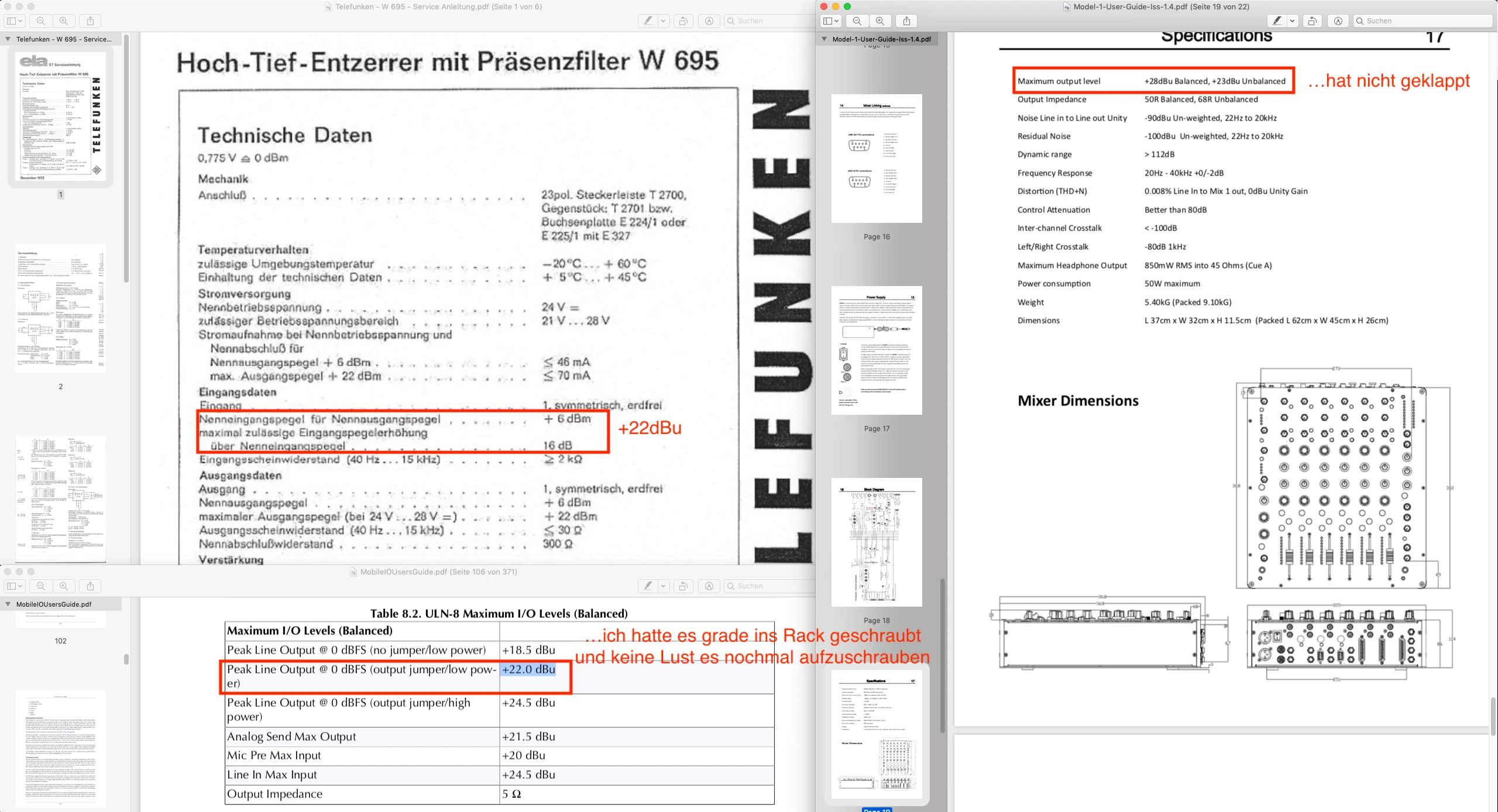Open markup pen dropdown in Telefunken window

coord(663,21)
